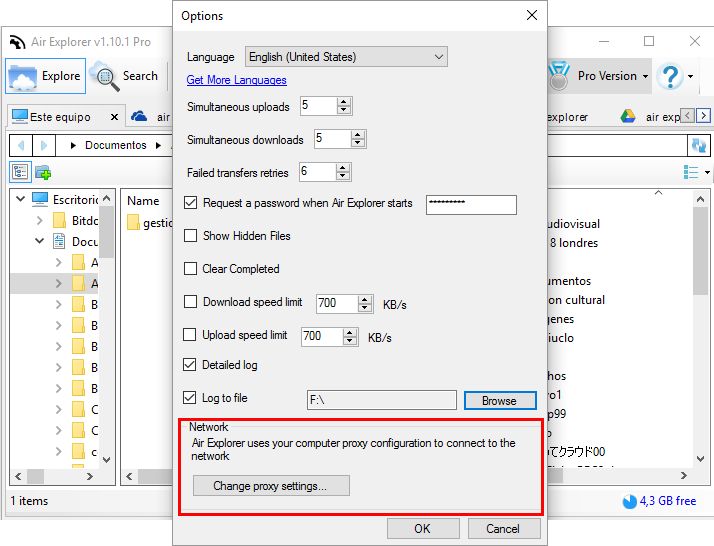The height and width of the screenshot is (546, 714).
Task: Click the new folder icon with green plus
Action: click(x=43, y=173)
